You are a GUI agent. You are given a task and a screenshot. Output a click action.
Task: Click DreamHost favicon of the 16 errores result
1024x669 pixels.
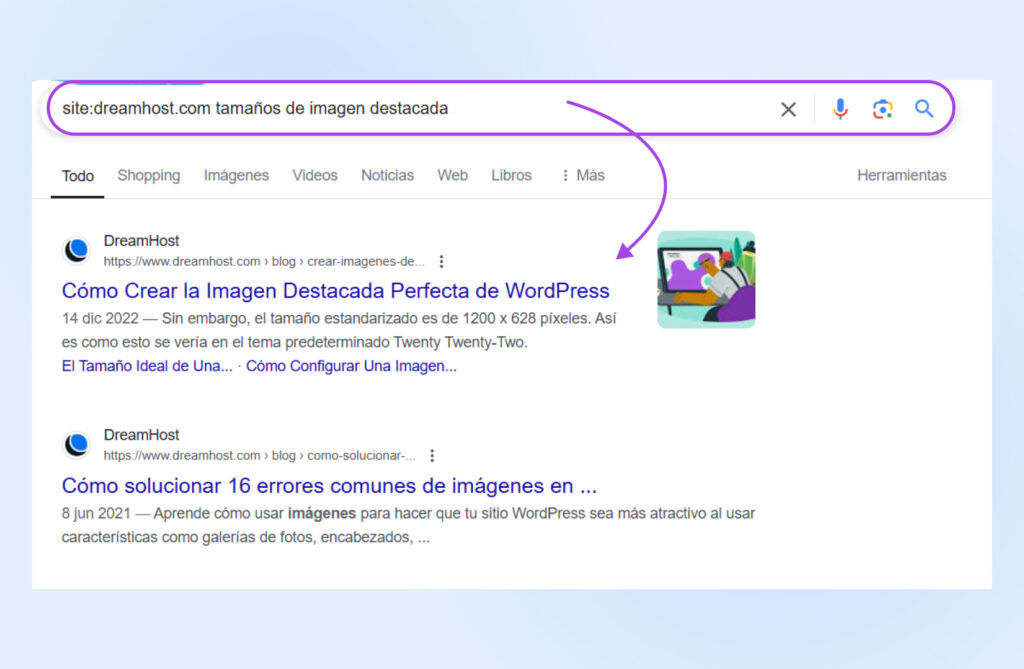77,444
